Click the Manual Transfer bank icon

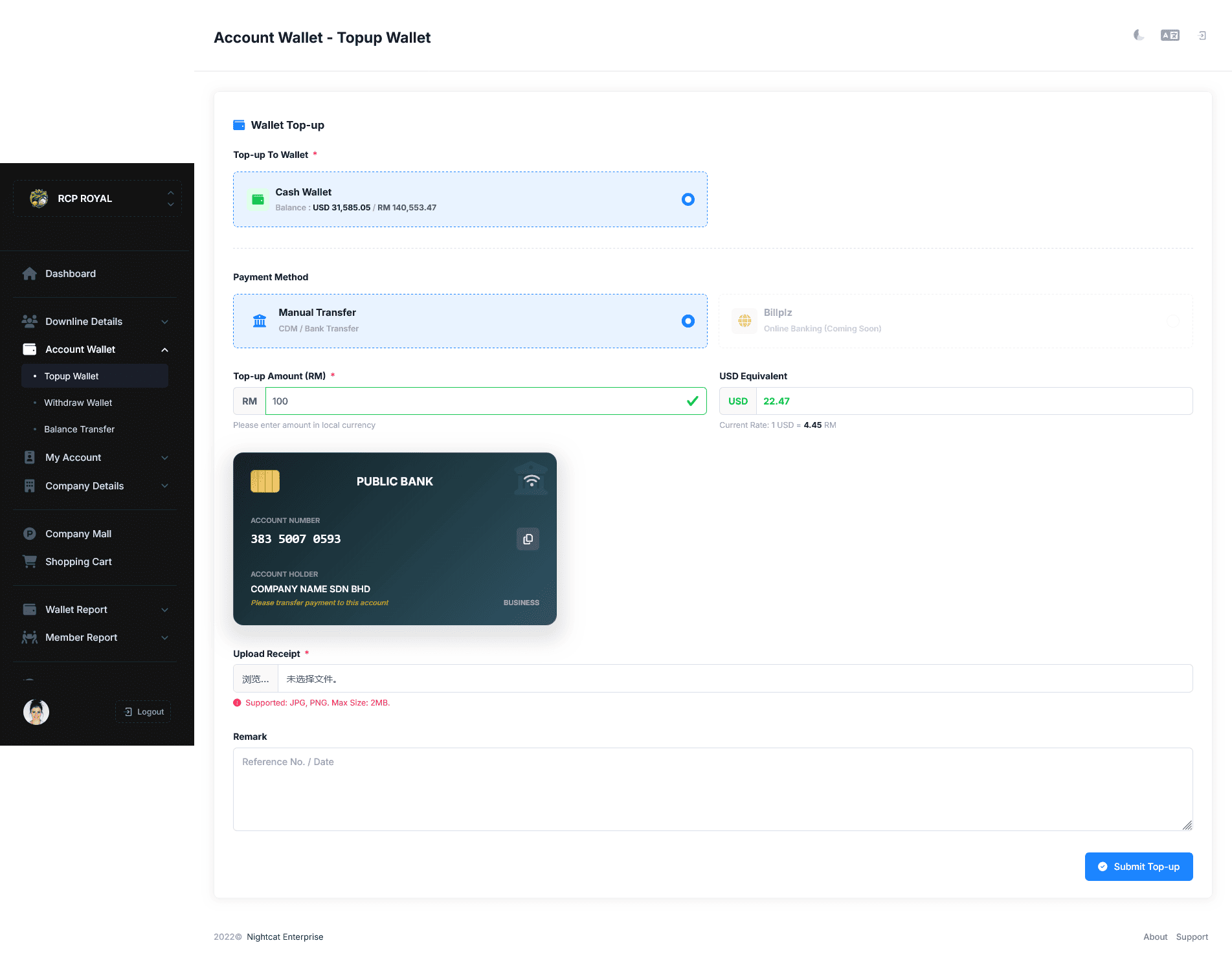coord(260,321)
